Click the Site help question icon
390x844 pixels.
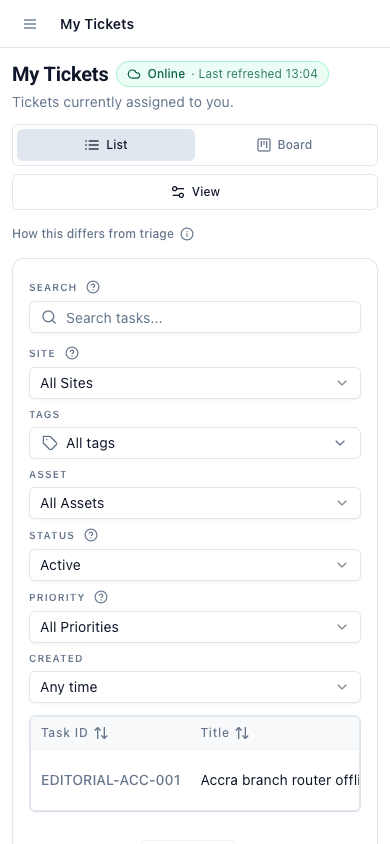pyautogui.click(x=72, y=353)
